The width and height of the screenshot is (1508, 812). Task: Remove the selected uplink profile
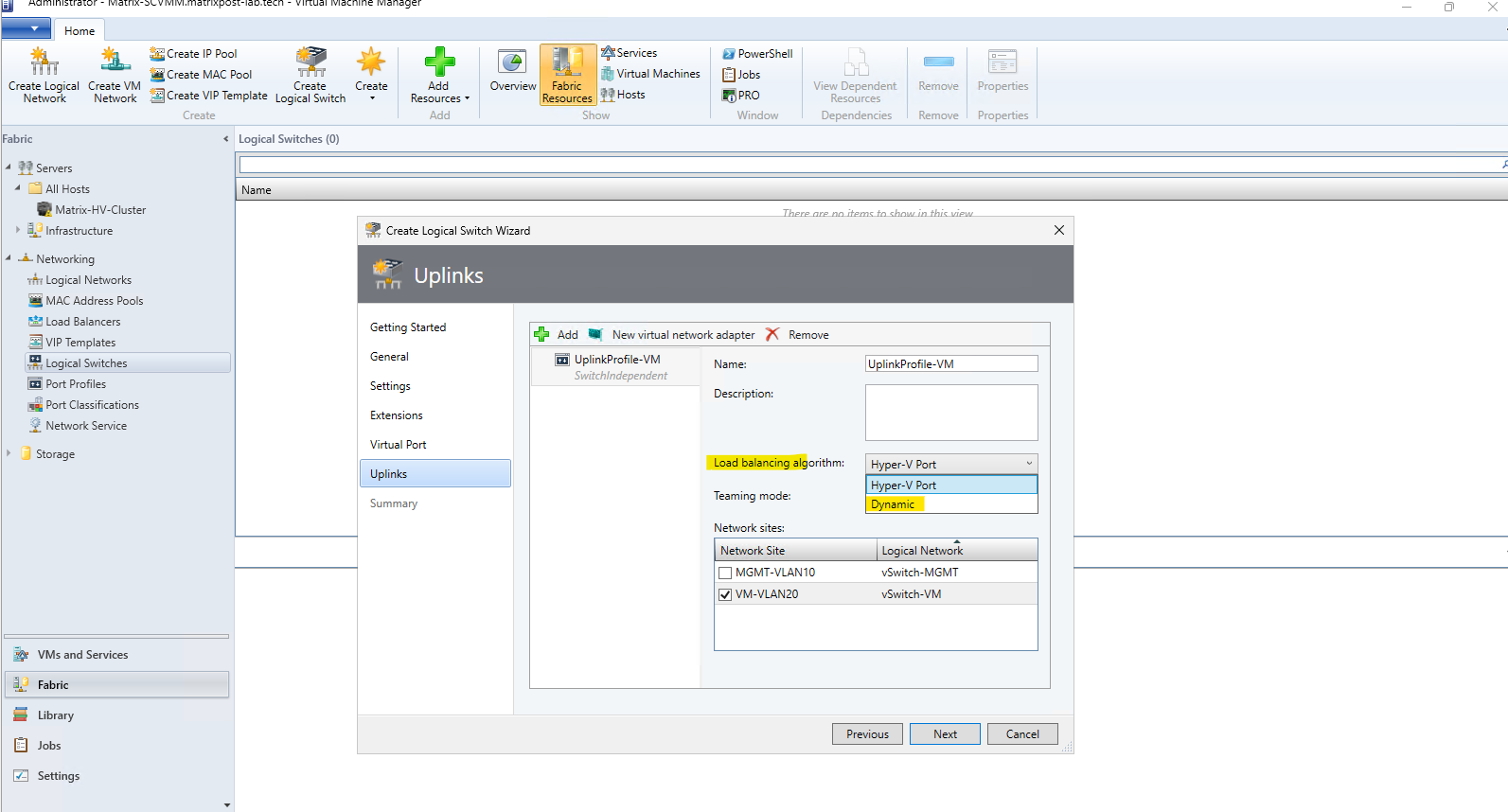tap(797, 335)
